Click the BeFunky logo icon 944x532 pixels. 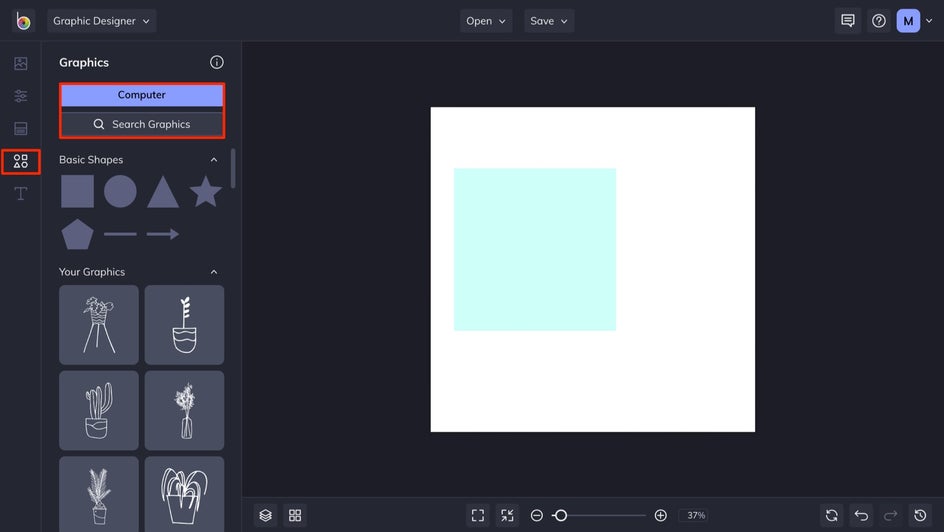coord(23,21)
